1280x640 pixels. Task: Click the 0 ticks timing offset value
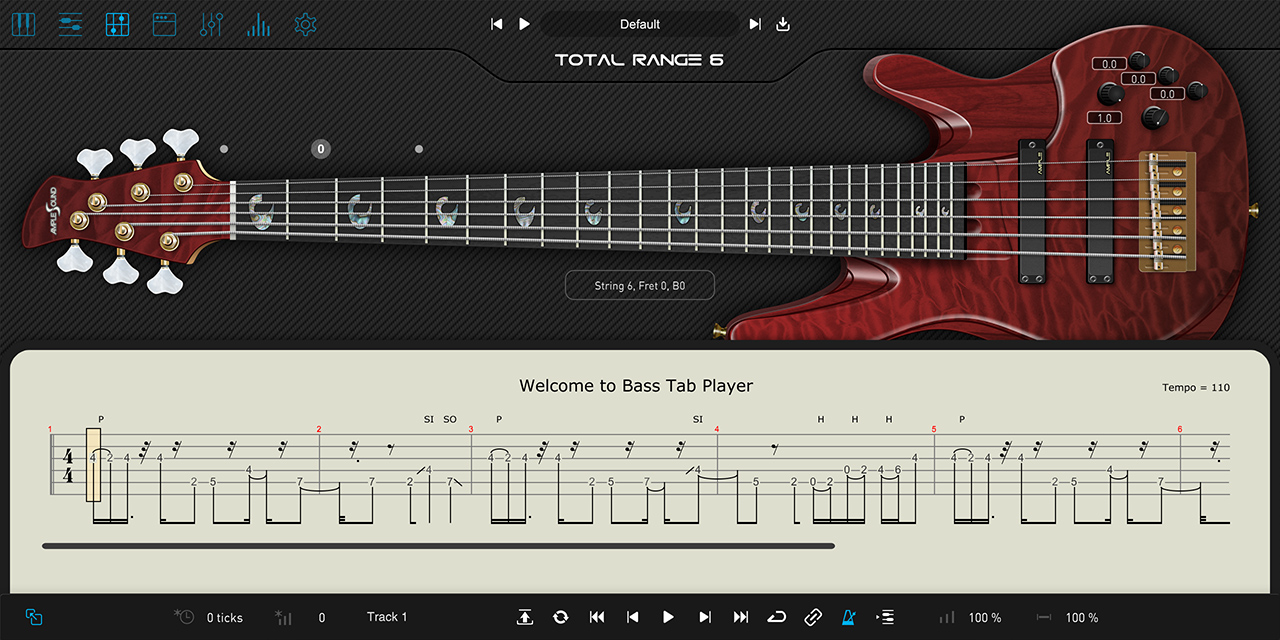point(225,618)
